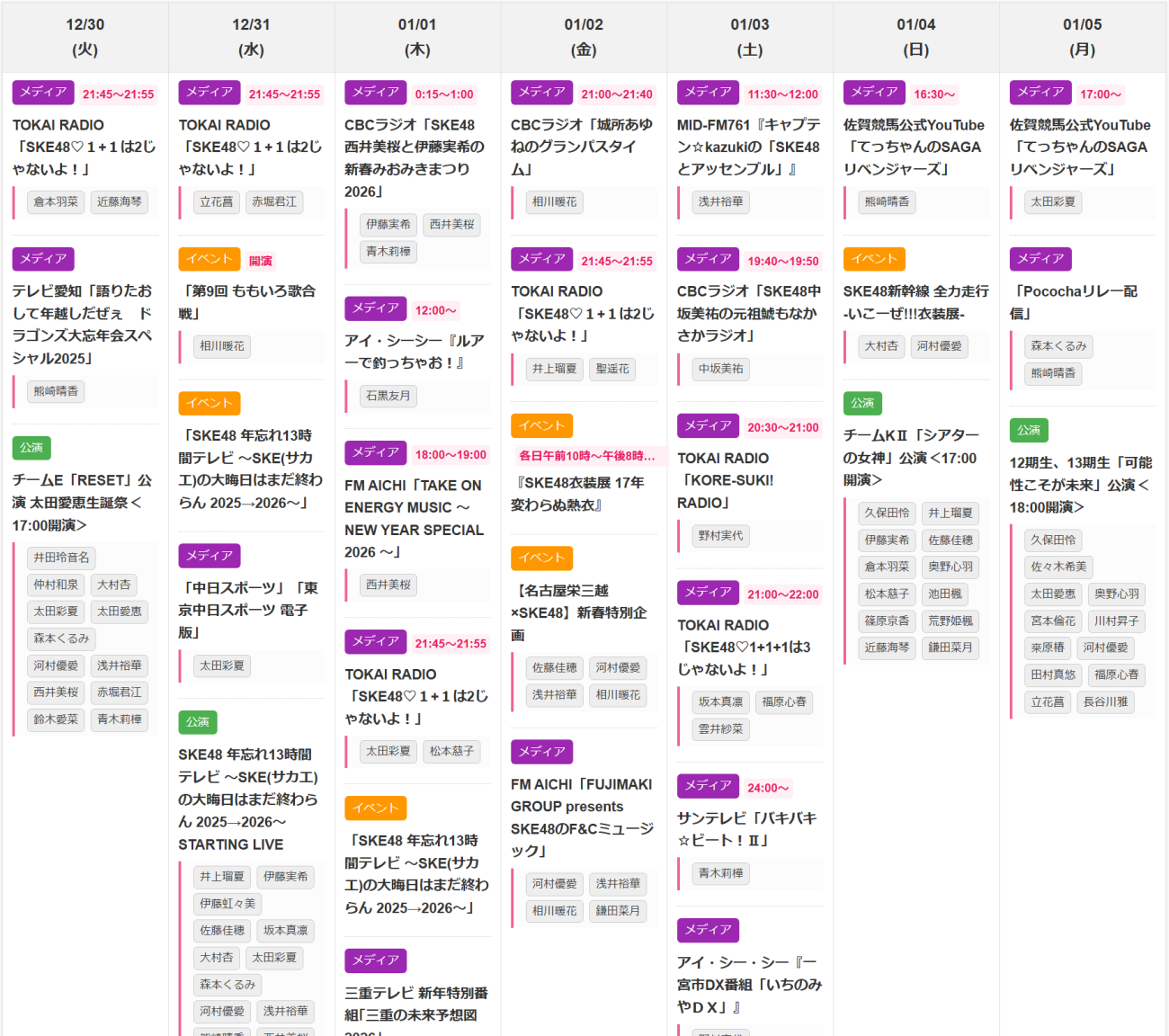Open FM AICHI TAKE ON ENERGY MUSIC entry
The height and width of the screenshot is (1036, 1169).
click(x=414, y=518)
